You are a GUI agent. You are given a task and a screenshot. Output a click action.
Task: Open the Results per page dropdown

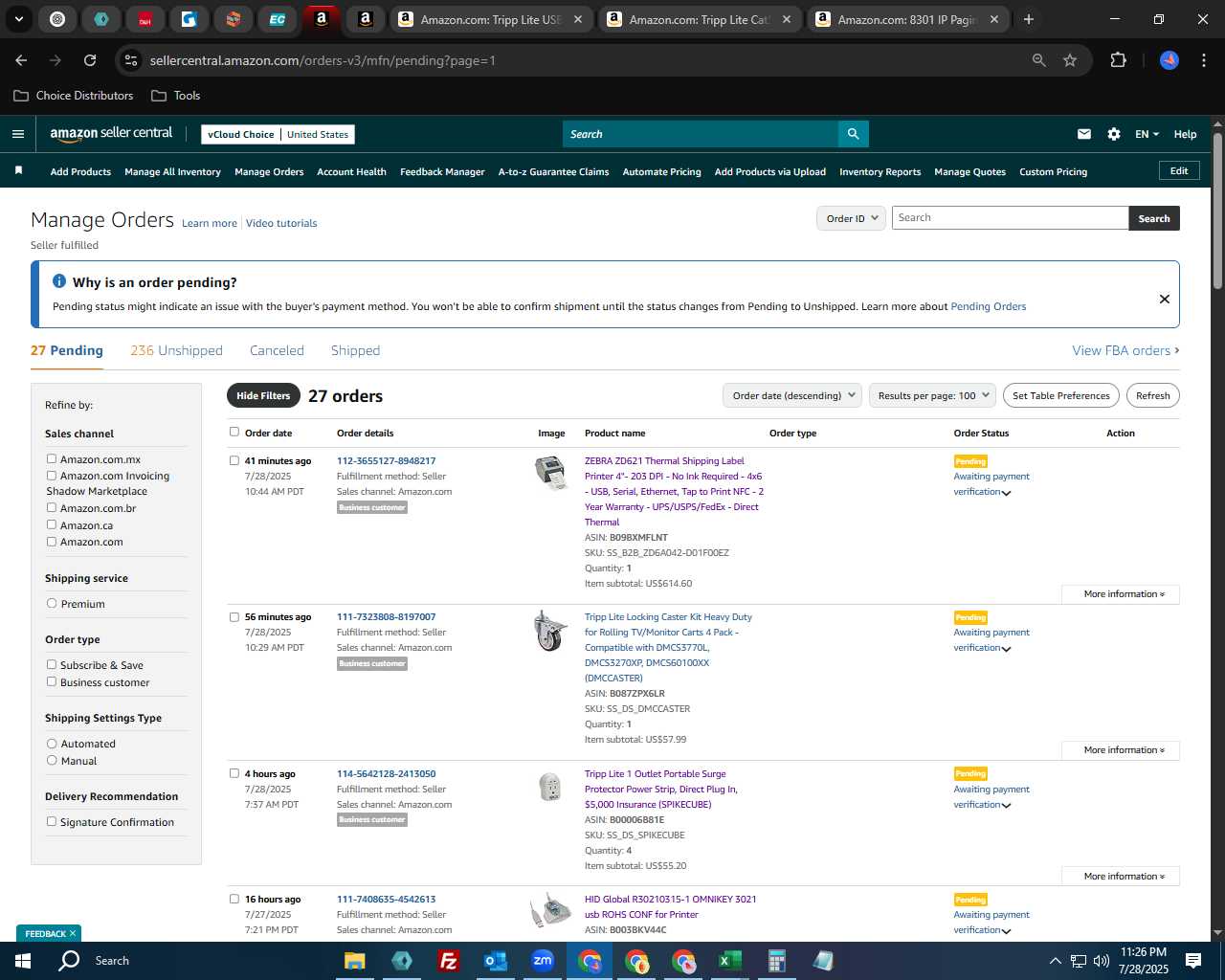click(x=932, y=395)
